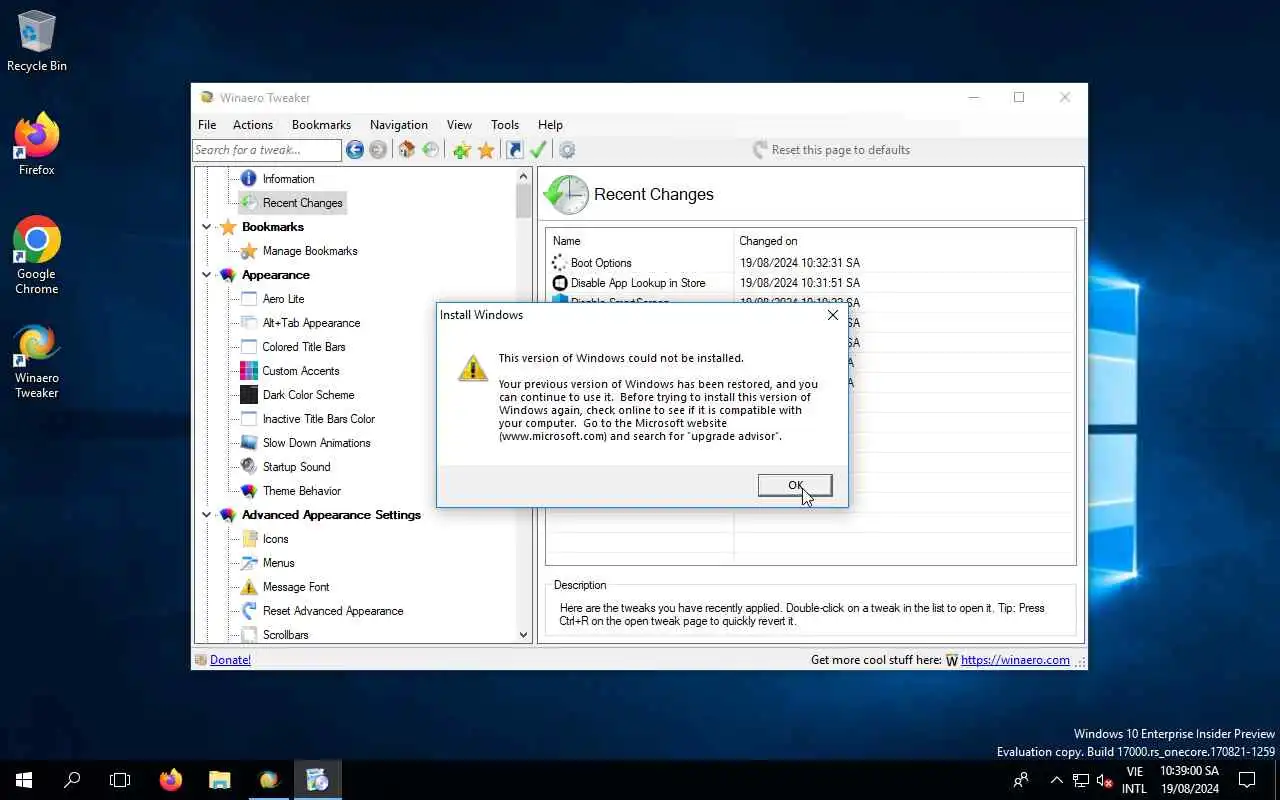Image resolution: width=1280 pixels, height=800 pixels.
Task: Click the Message Font warning icon
Action: tap(248, 587)
